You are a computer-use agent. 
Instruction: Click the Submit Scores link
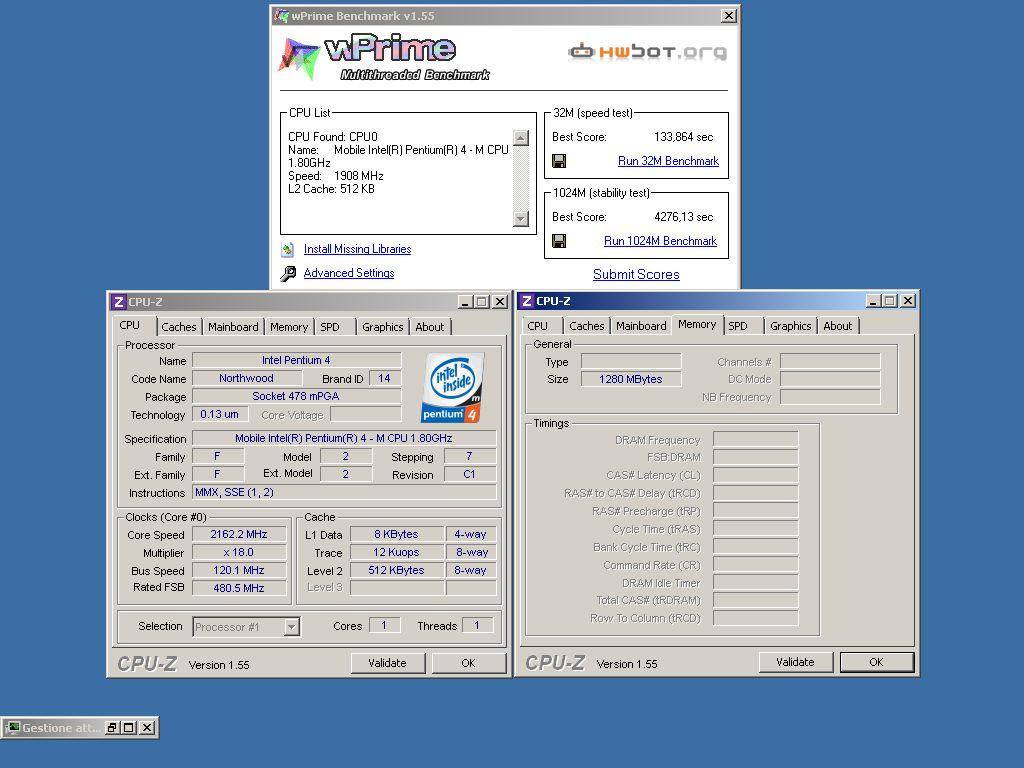click(636, 274)
